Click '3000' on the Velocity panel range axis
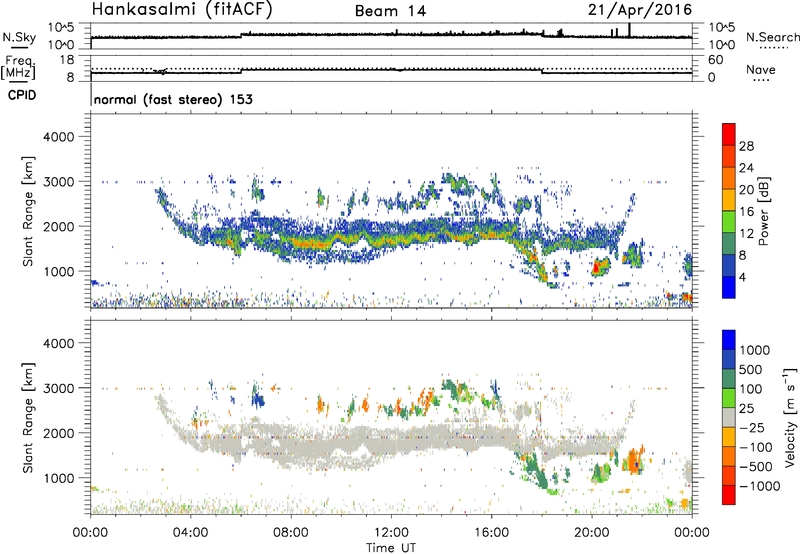Viewport: 800px width, 554px height. click(x=58, y=388)
